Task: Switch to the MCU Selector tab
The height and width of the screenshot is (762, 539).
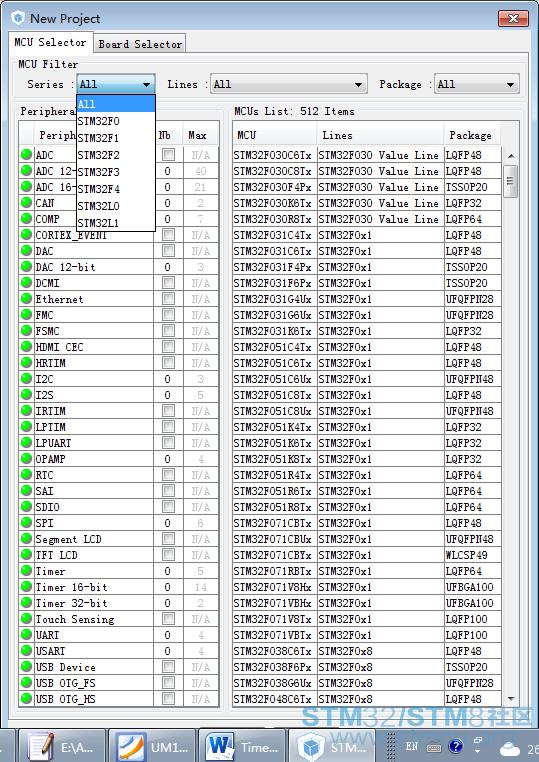Action: click(x=50, y=42)
